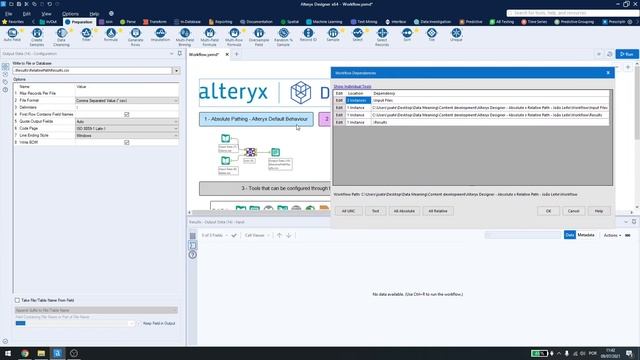This screenshot has height=360, width=640.
Task: Open Chrome from the taskbar
Action: click(25, 353)
